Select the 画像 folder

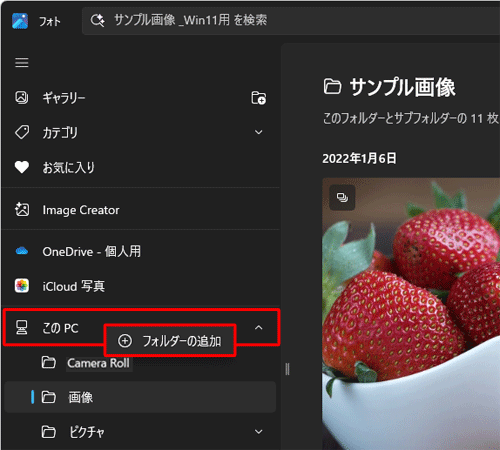point(140,397)
